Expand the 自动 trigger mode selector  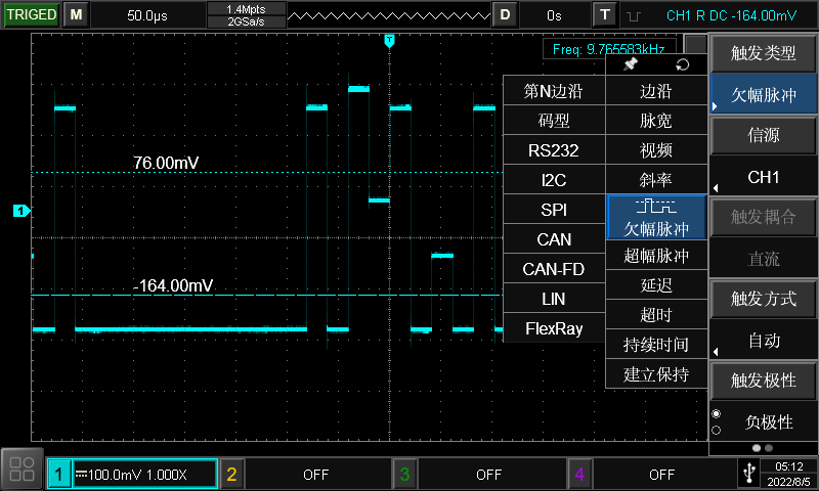[764, 340]
